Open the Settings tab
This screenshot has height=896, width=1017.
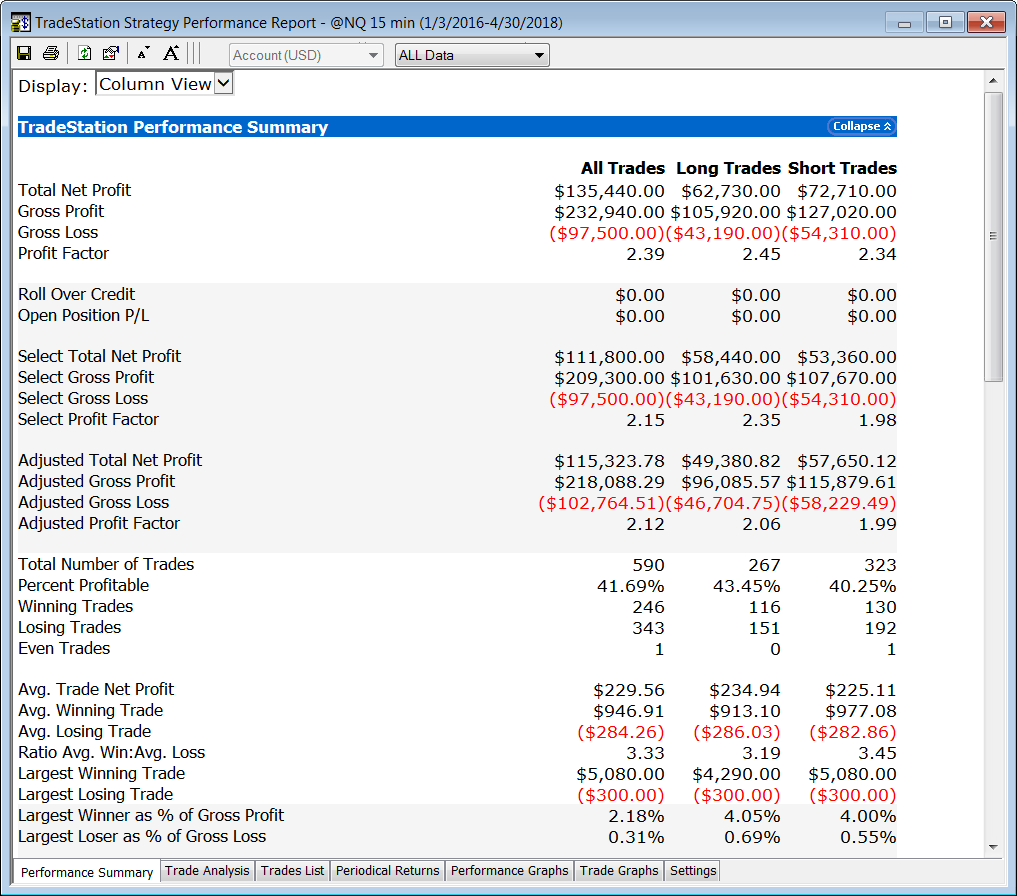pos(693,871)
